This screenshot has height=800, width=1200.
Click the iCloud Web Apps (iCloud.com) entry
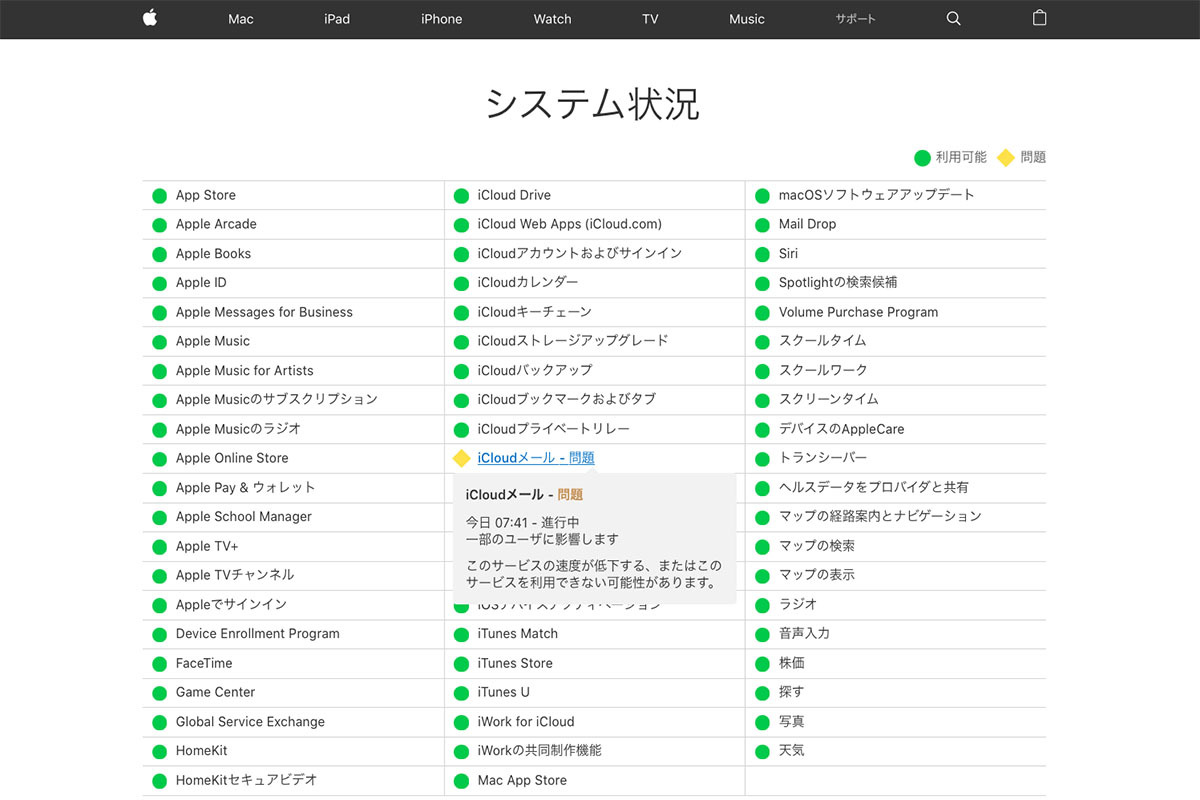(x=570, y=224)
